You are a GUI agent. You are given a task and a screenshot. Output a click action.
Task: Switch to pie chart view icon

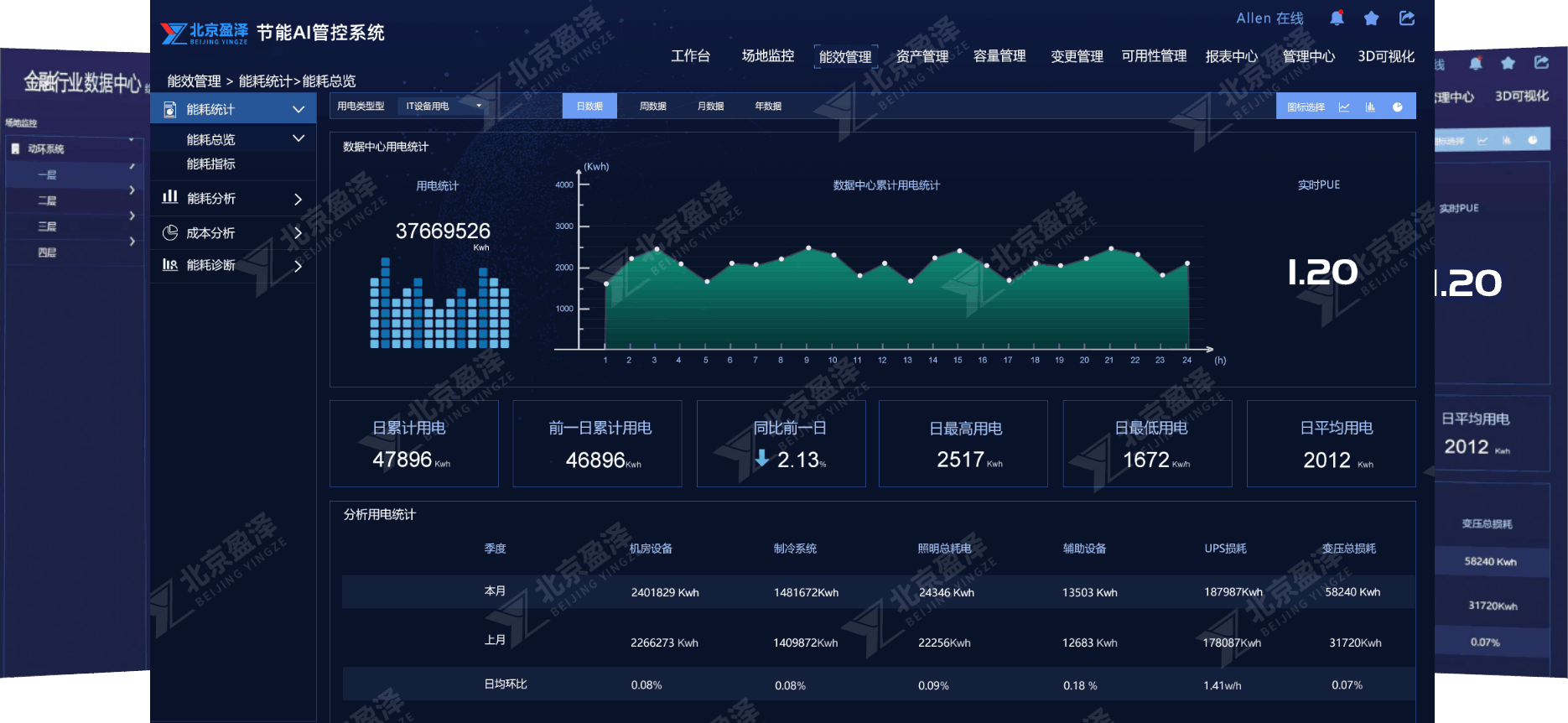[1397, 107]
